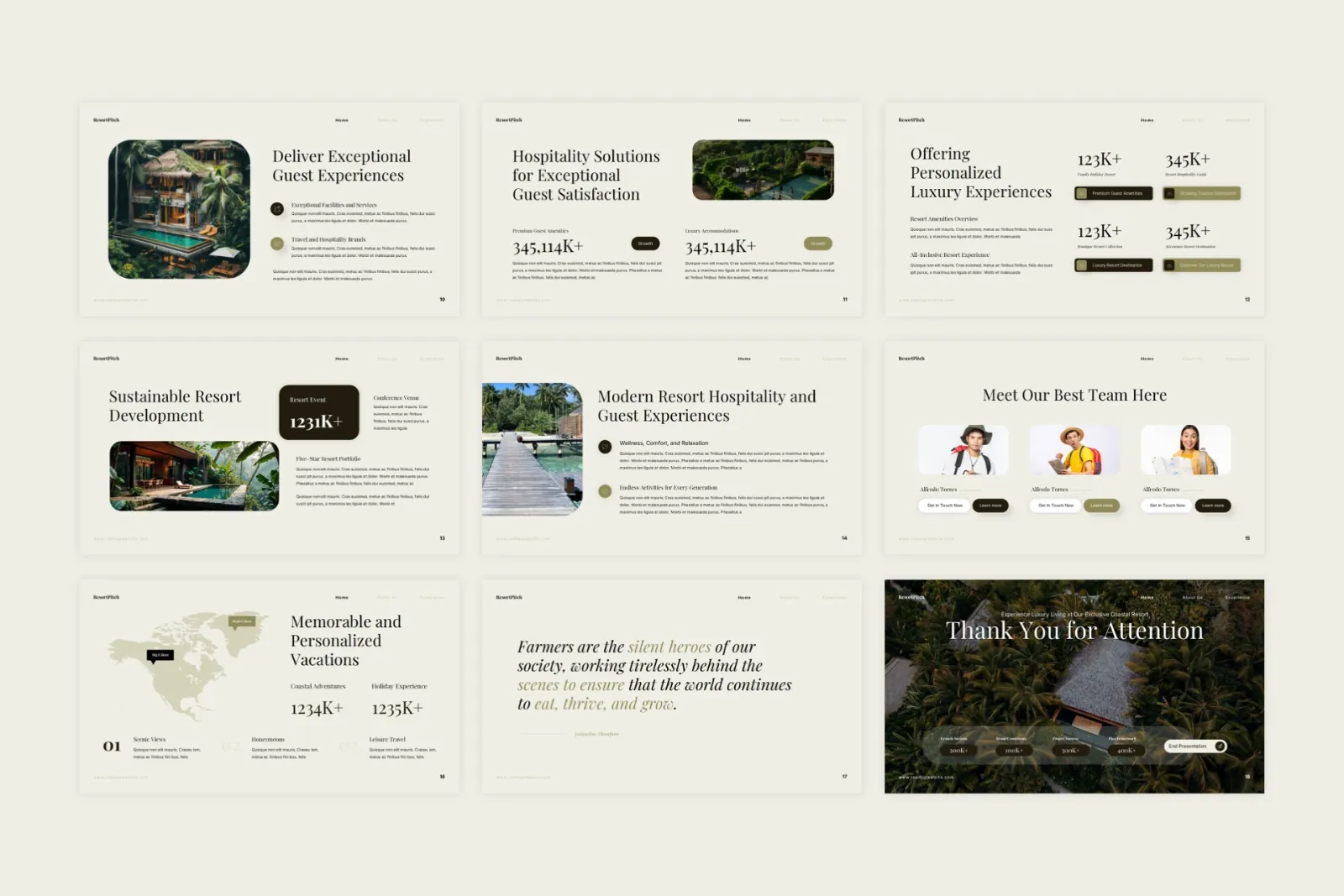
Task: Click the dark bullet icon beside Wellness, Comfort, and Relaxation
Action: tap(605, 447)
